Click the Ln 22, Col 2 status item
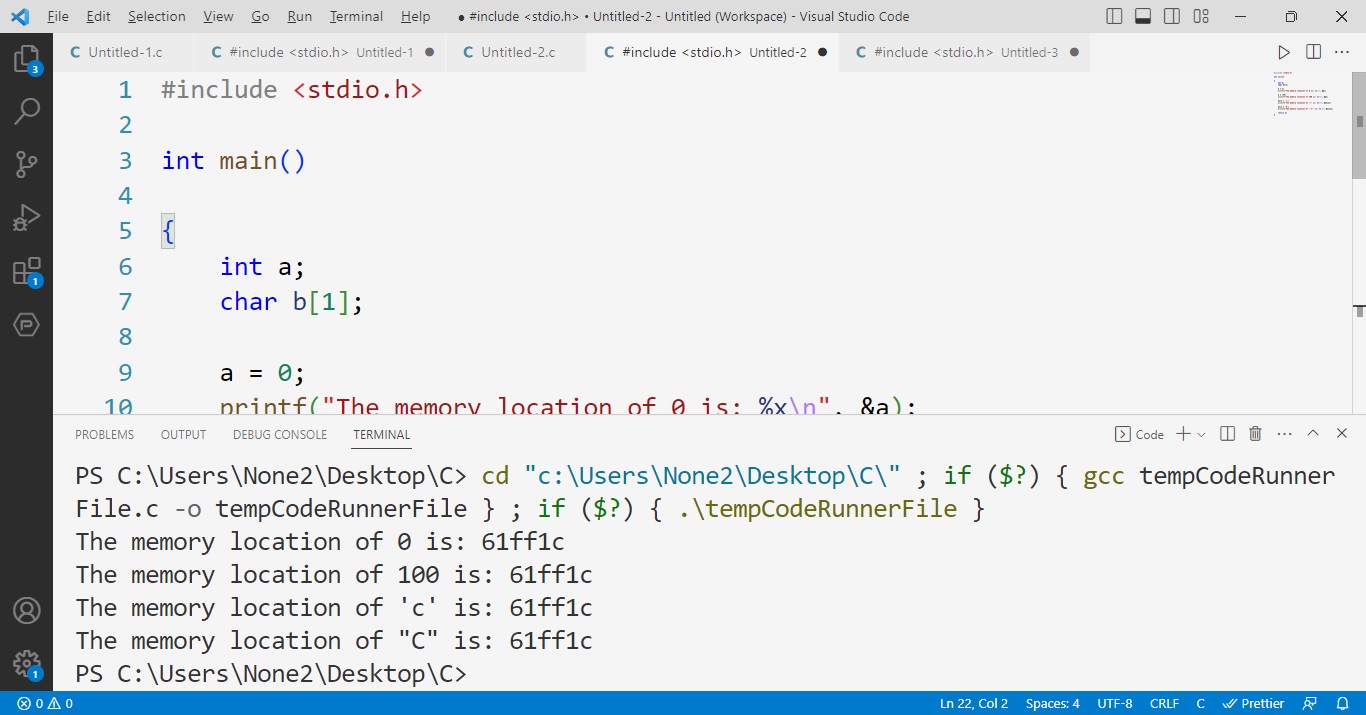 click(973, 703)
